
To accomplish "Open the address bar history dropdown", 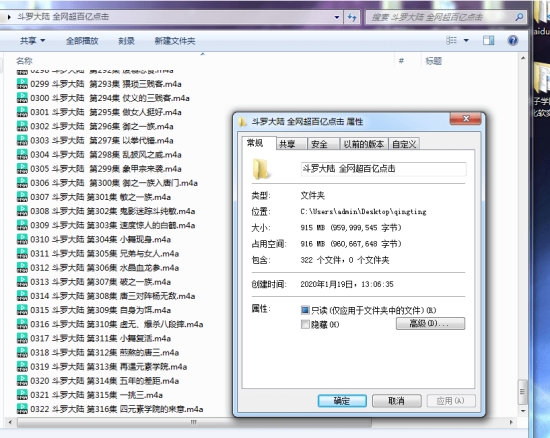I will pyautogui.click(x=336, y=17).
